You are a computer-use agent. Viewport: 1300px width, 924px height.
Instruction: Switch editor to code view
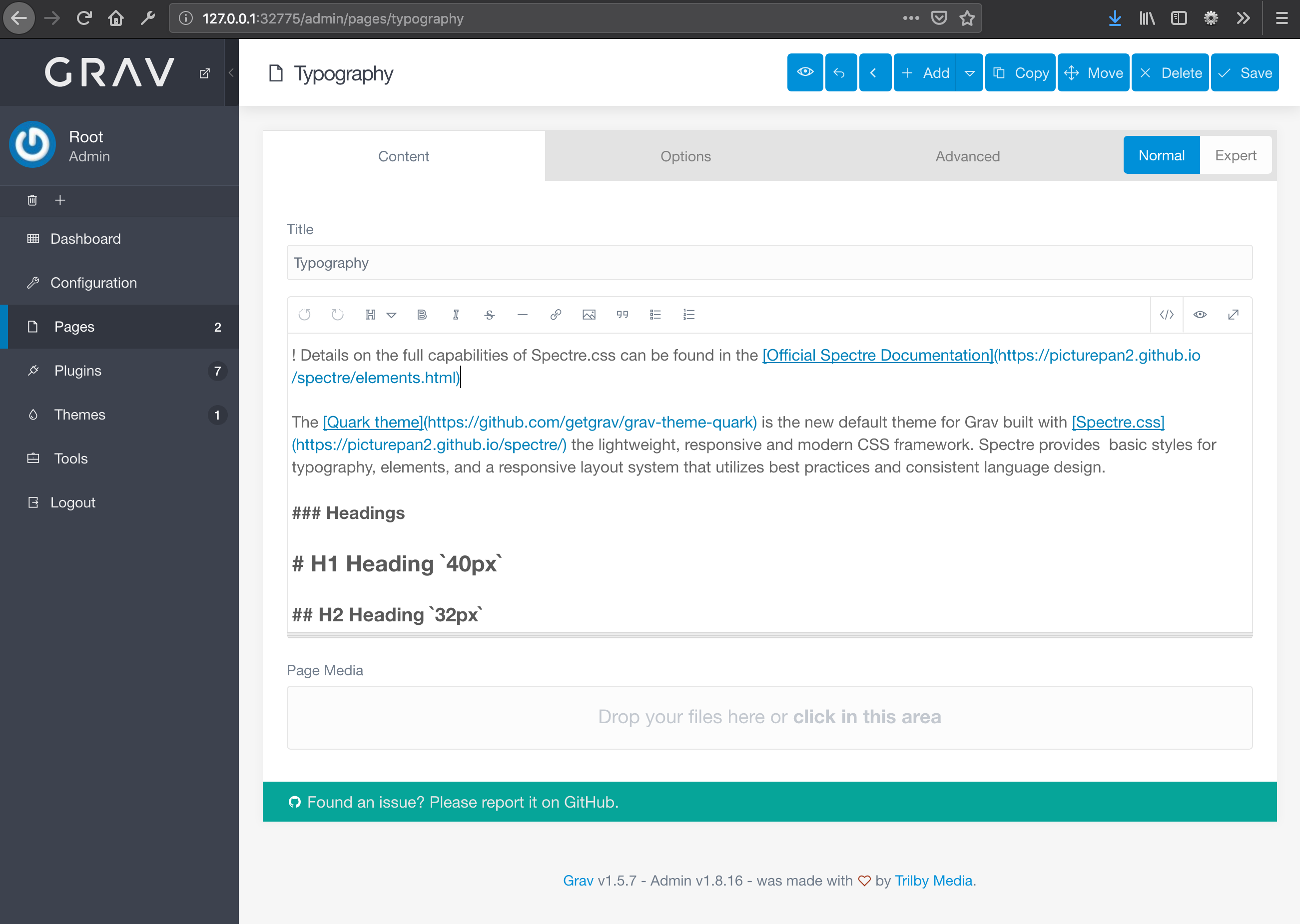(1167, 315)
